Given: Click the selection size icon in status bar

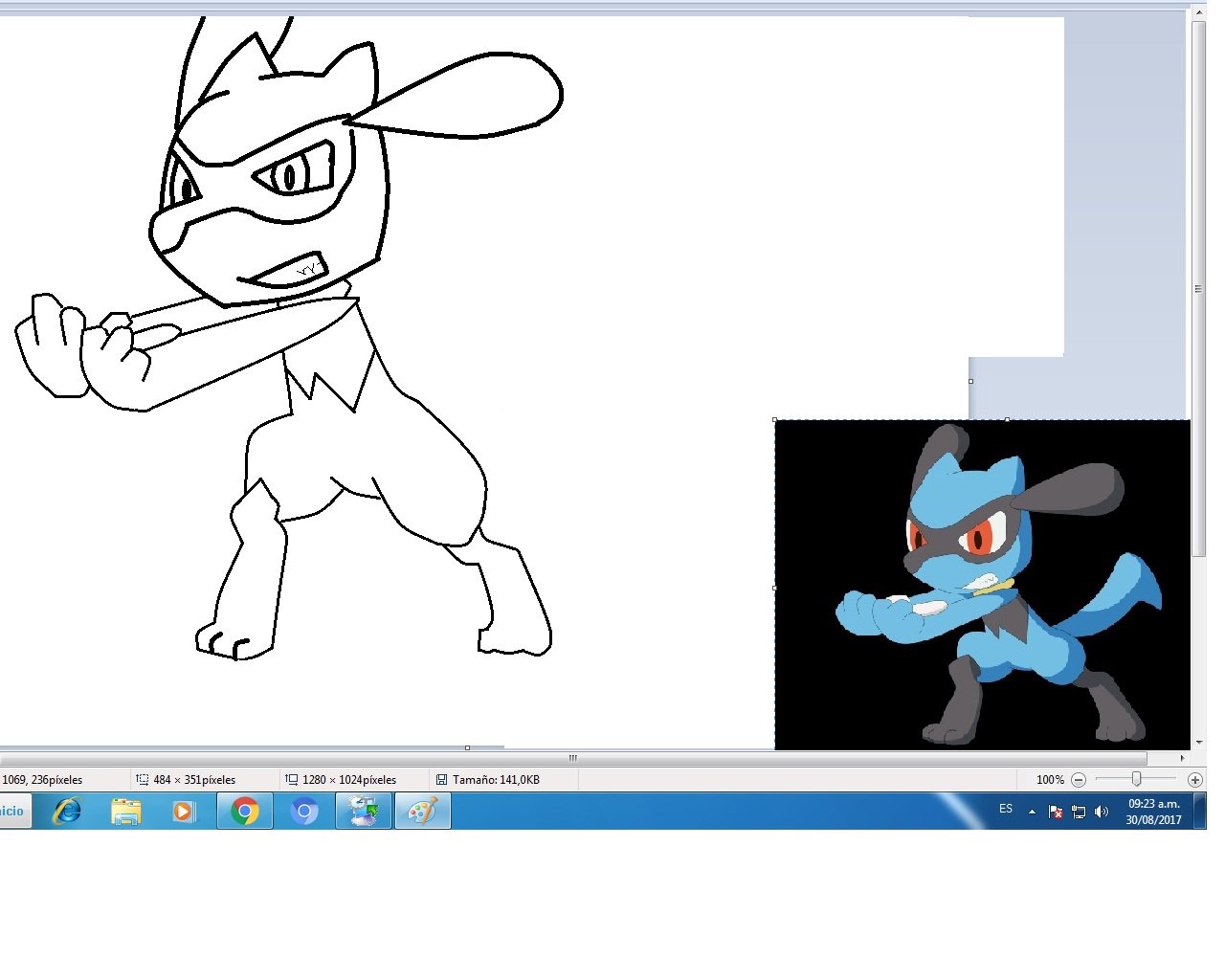Looking at the screenshot, I should (142, 780).
